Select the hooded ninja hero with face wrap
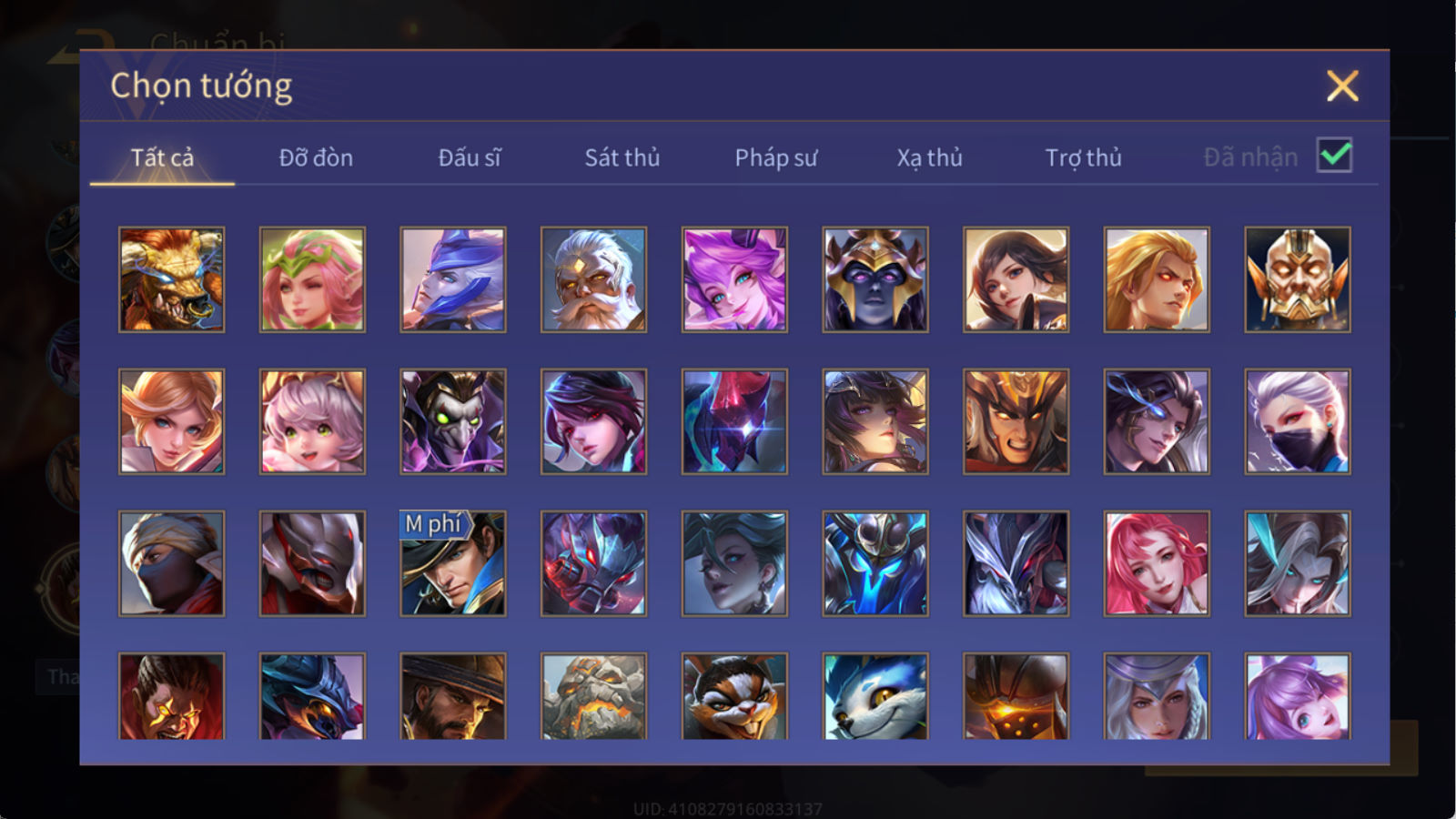Image resolution: width=1456 pixels, height=819 pixels. coord(171,563)
